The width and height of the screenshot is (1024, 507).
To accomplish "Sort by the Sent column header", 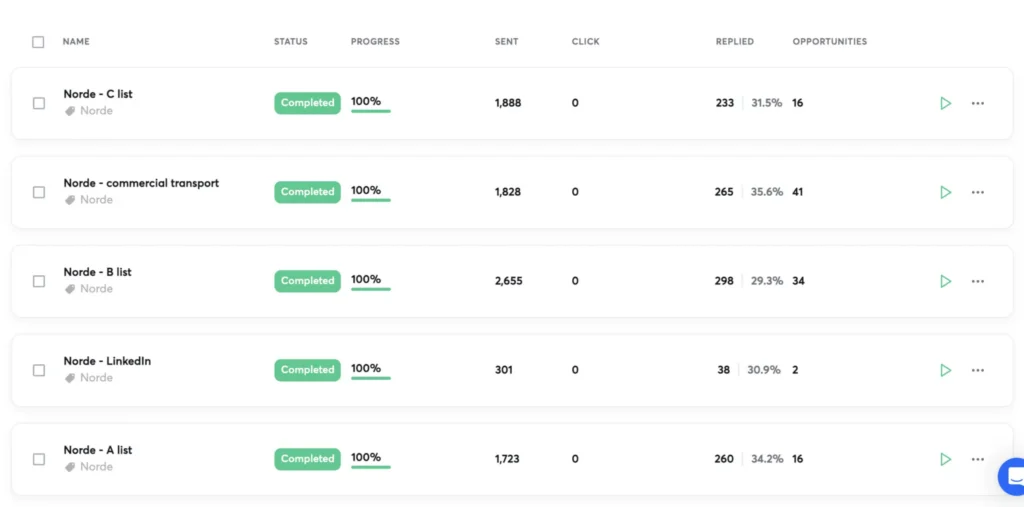I will point(506,42).
